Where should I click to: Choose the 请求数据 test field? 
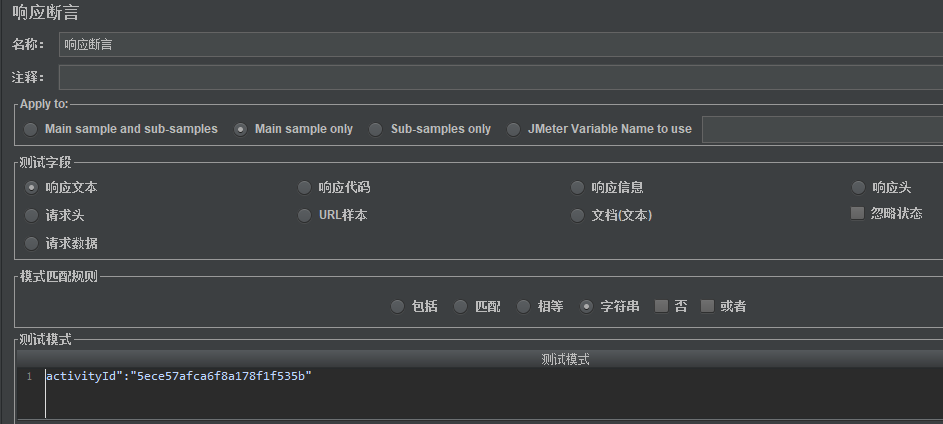tap(32, 243)
